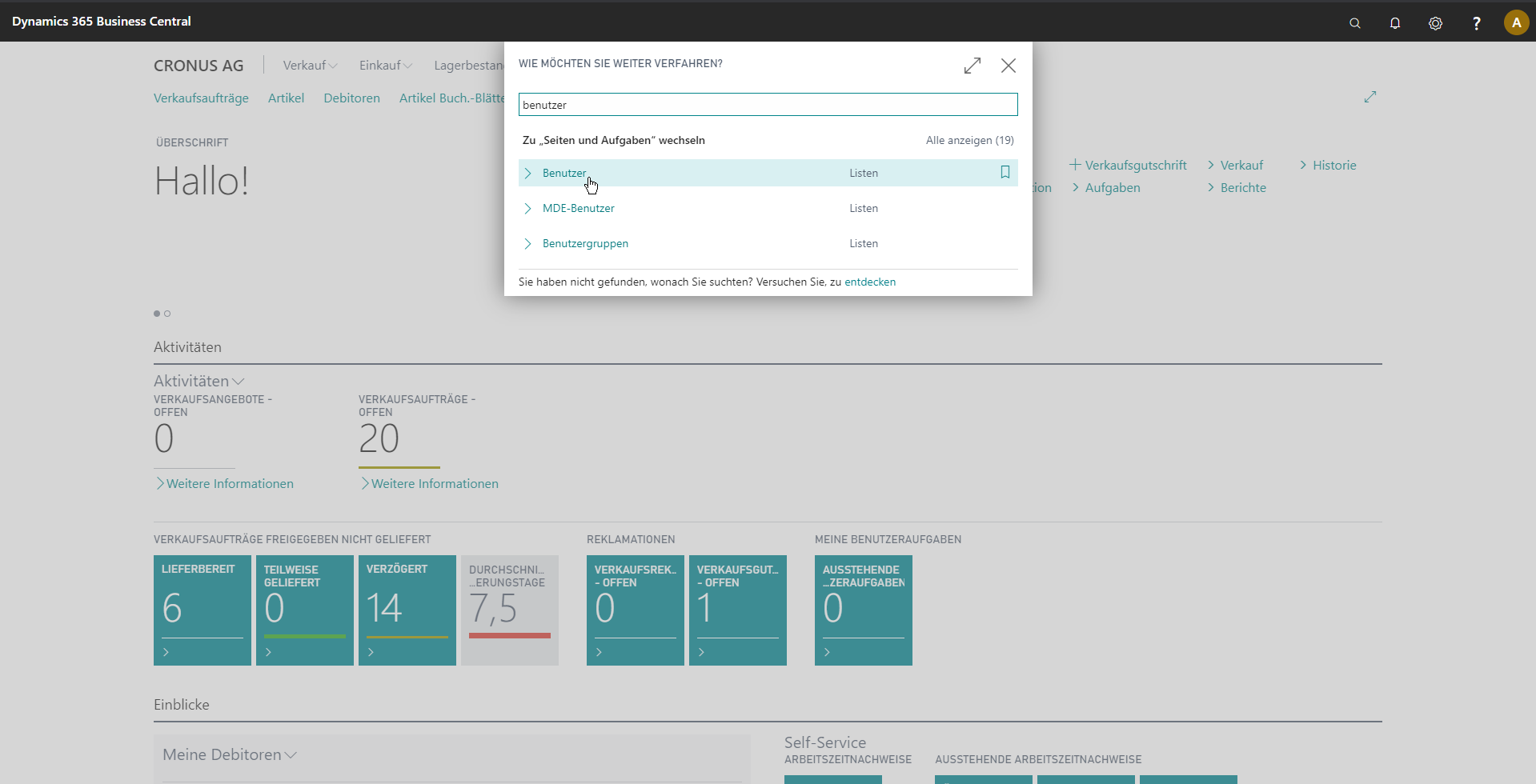Viewport: 1536px width, 784px height.
Task: Expand the search dialog to full size
Action: coord(973,66)
